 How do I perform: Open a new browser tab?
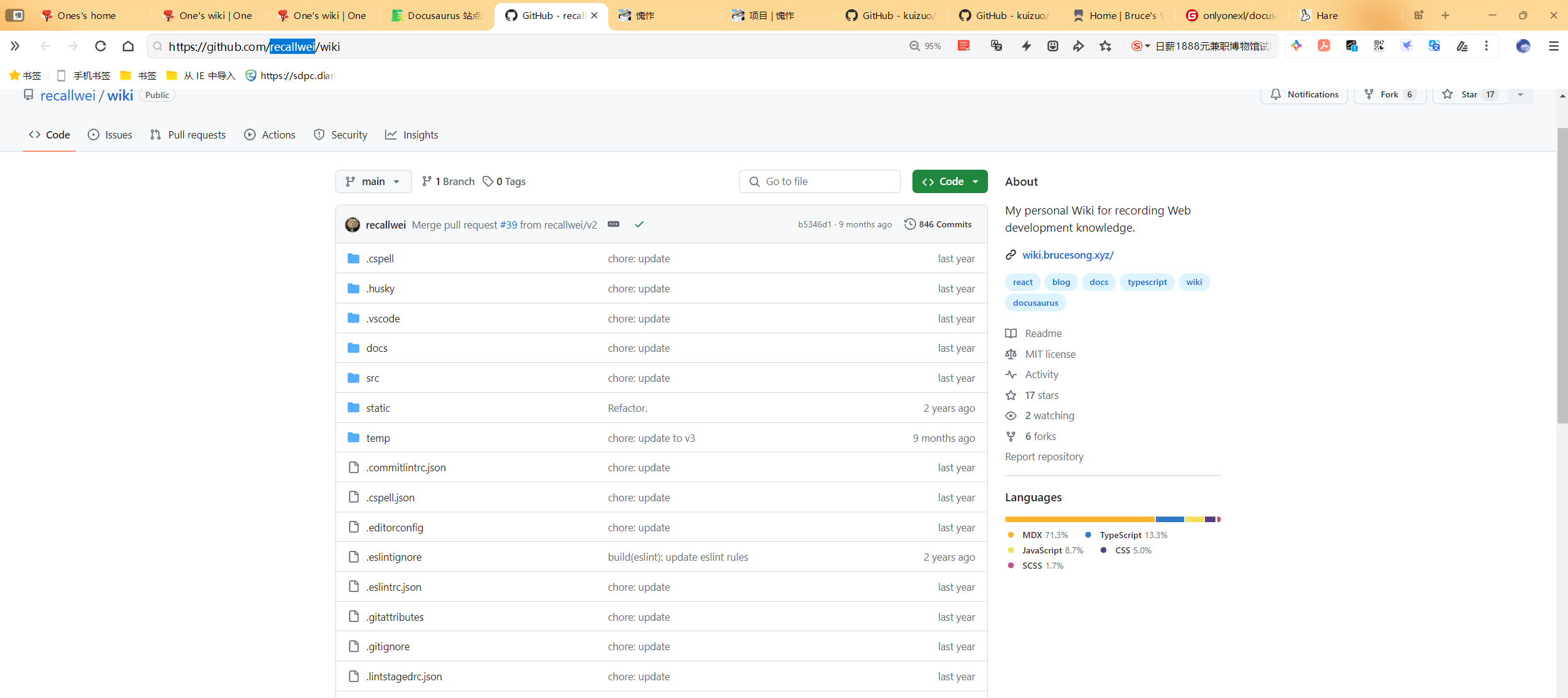coord(1445,15)
